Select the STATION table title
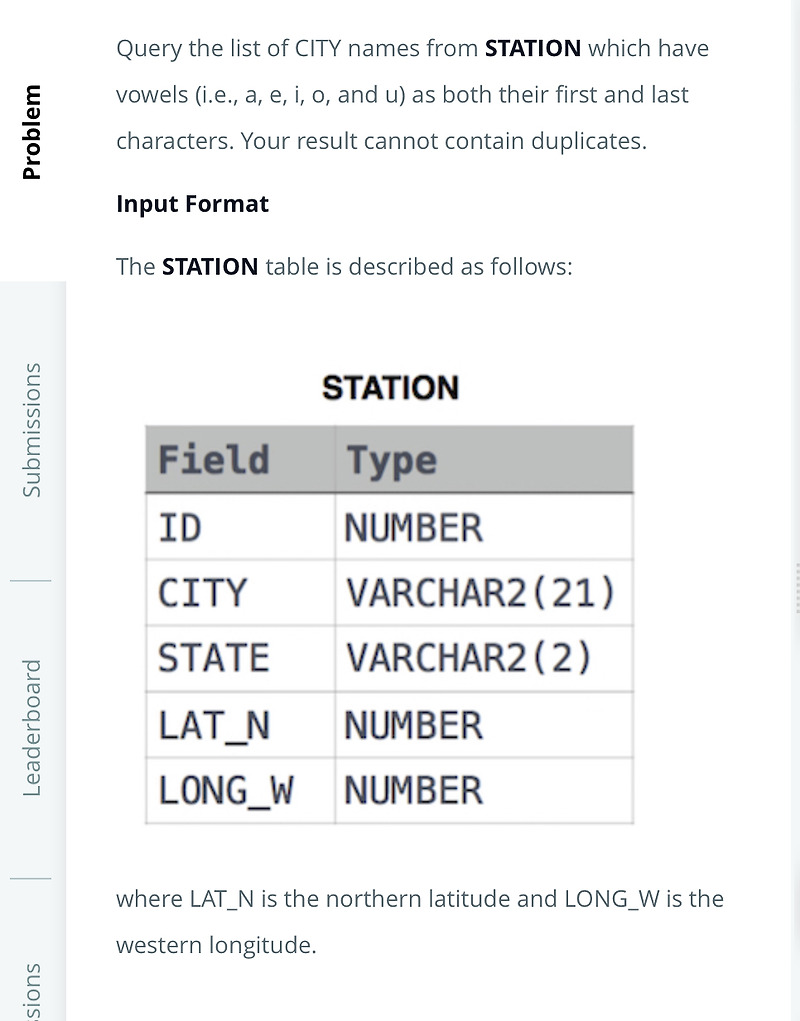Screen dimensions: 800x1021 [x=390, y=387]
